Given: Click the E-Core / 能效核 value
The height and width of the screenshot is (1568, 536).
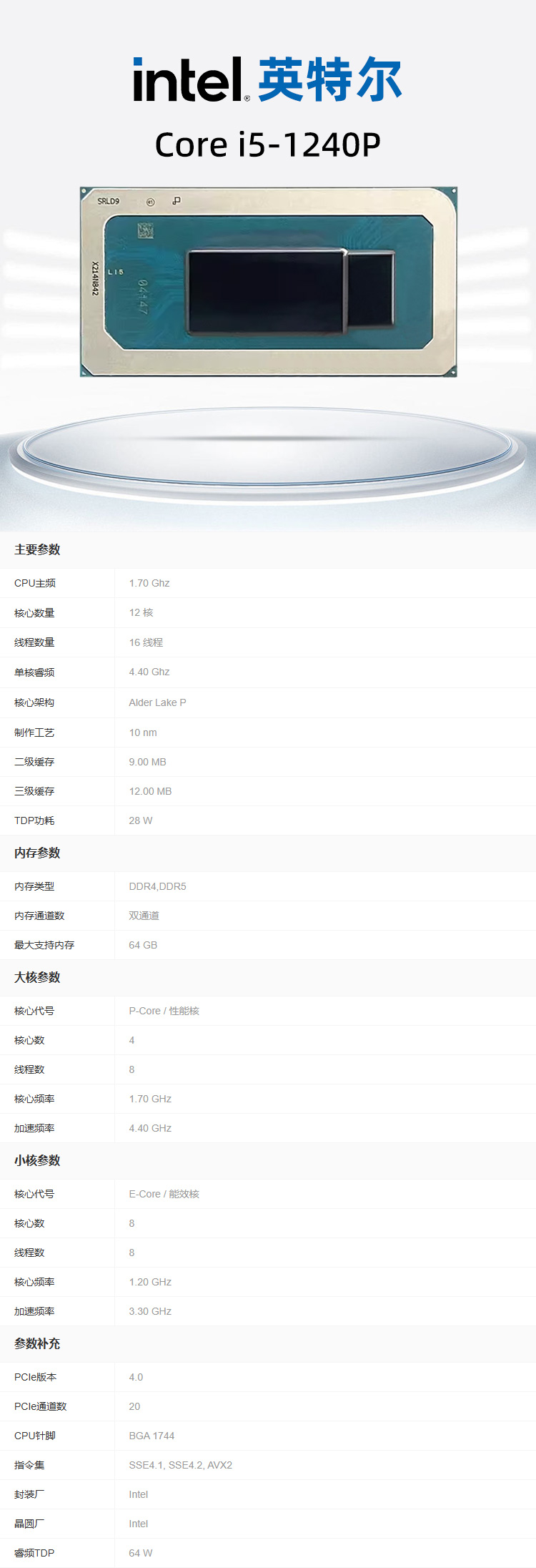Looking at the screenshot, I should pyautogui.click(x=164, y=1194).
